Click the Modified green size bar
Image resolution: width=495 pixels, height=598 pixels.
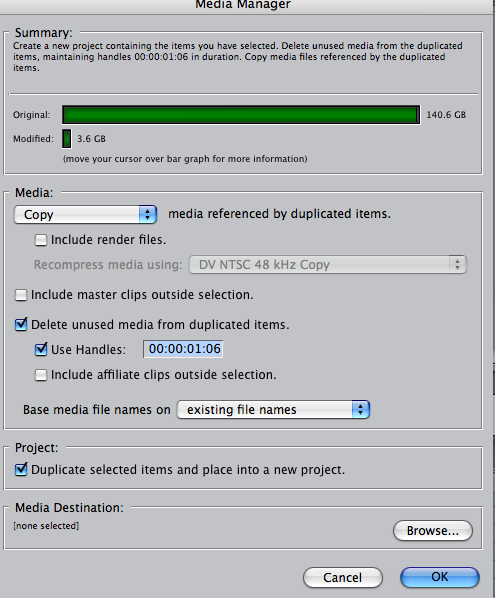click(67, 139)
